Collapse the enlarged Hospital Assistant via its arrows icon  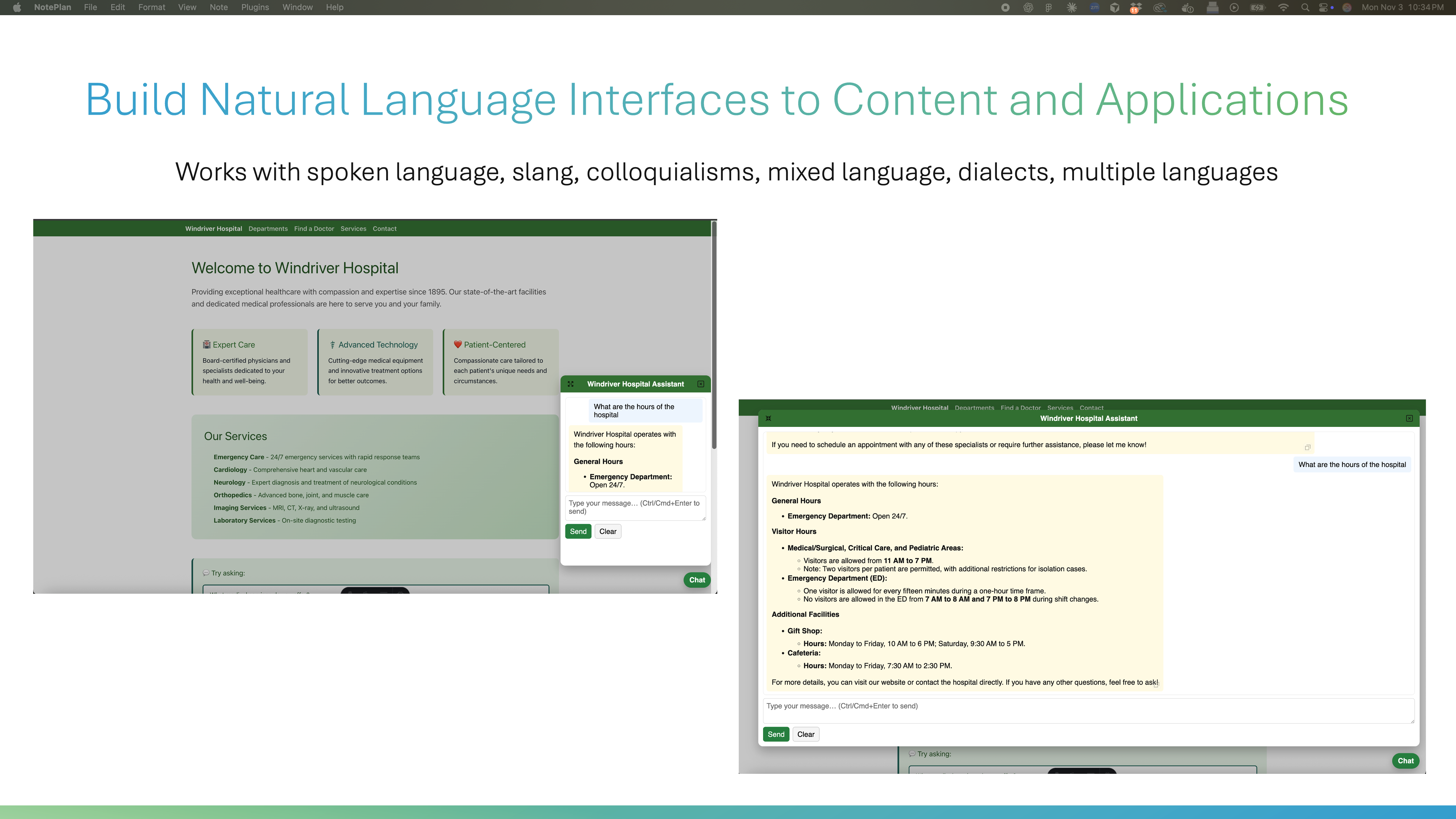point(768,418)
